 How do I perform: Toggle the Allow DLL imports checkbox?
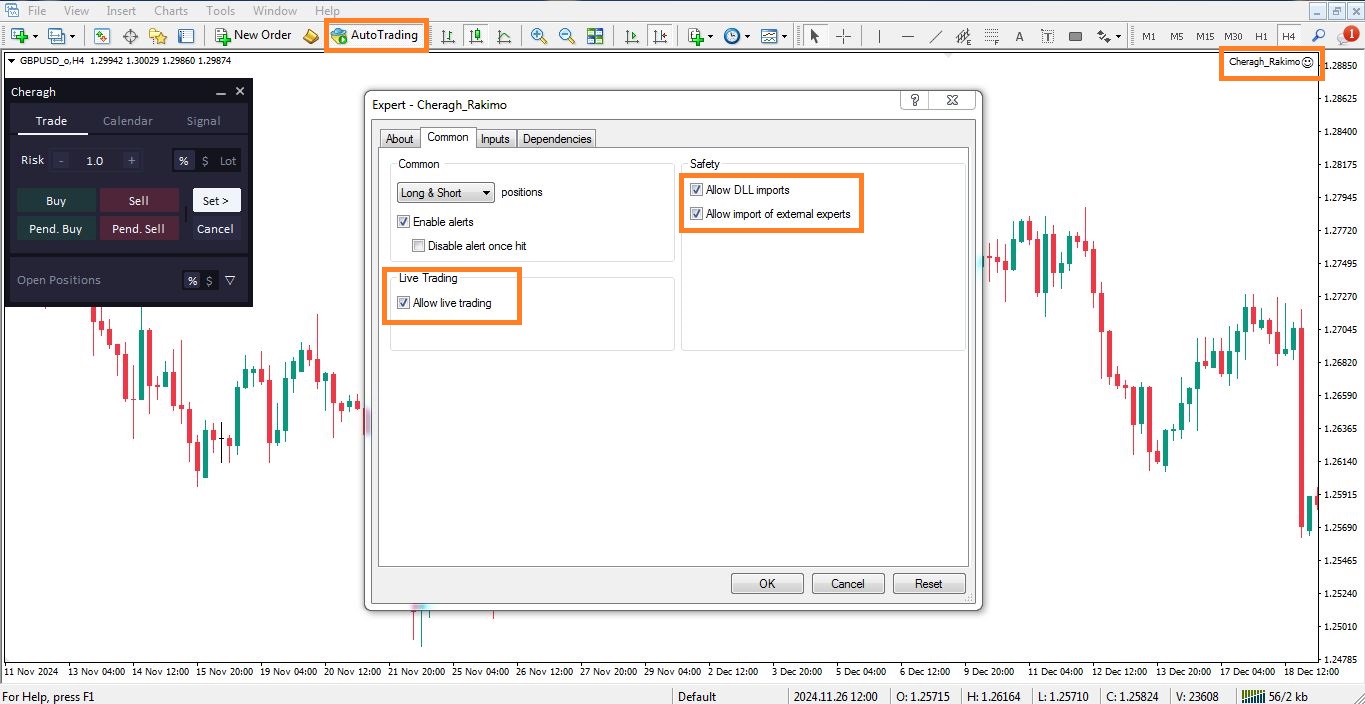tap(697, 190)
